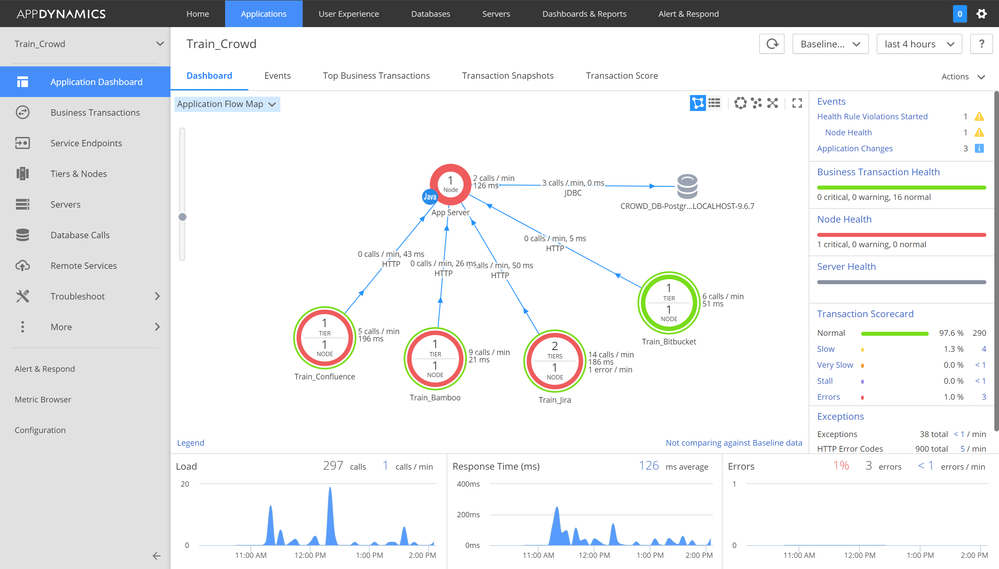999x569 pixels.
Task: Click the refresh icon beside Baseline dropdown
Action: 772,44
